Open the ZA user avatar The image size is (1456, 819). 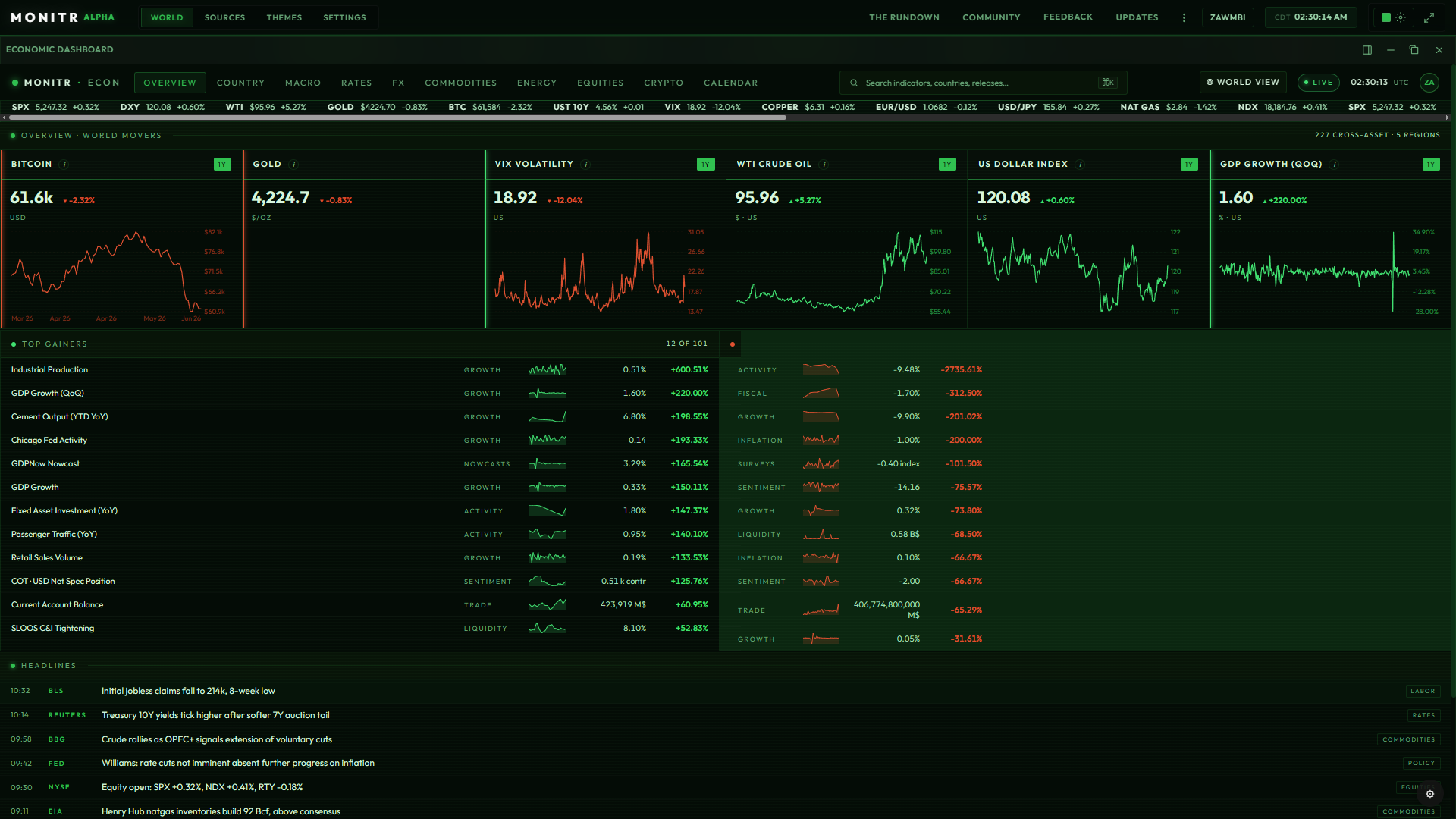coord(1429,83)
